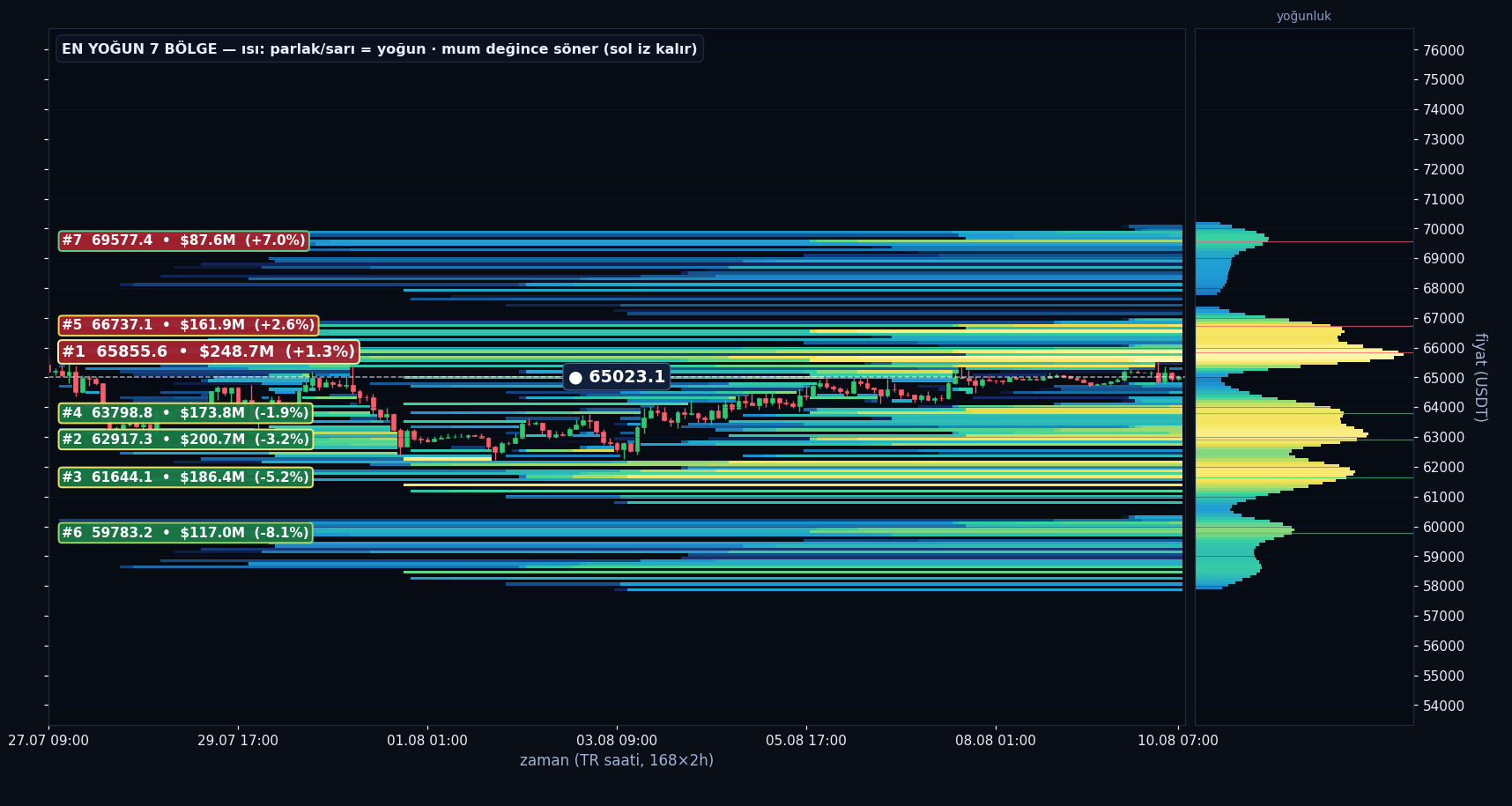Click the 65000 price tick label

pyautogui.click(x=1443, y=378)
